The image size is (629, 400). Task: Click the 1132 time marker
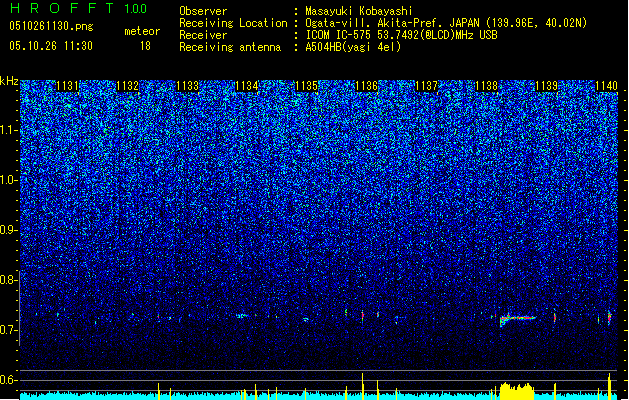click(127, 86)
